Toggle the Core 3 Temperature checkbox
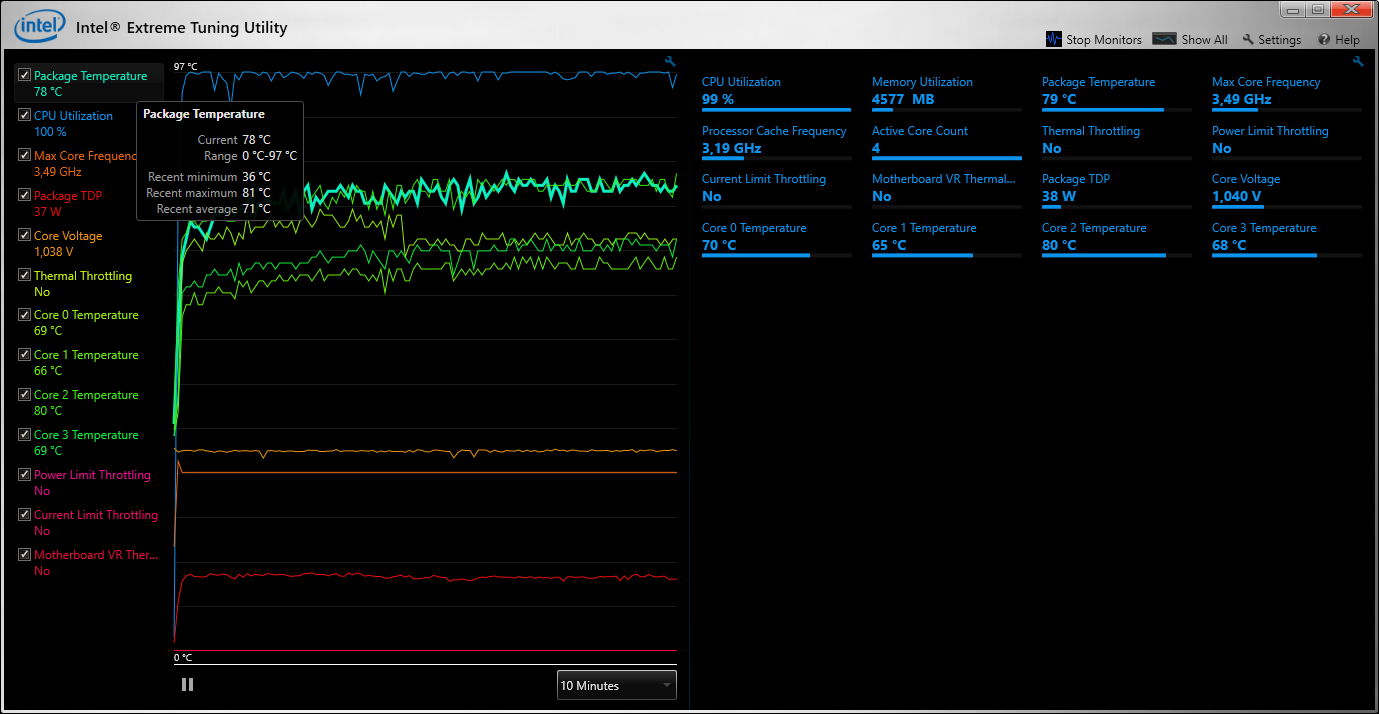 25,434
